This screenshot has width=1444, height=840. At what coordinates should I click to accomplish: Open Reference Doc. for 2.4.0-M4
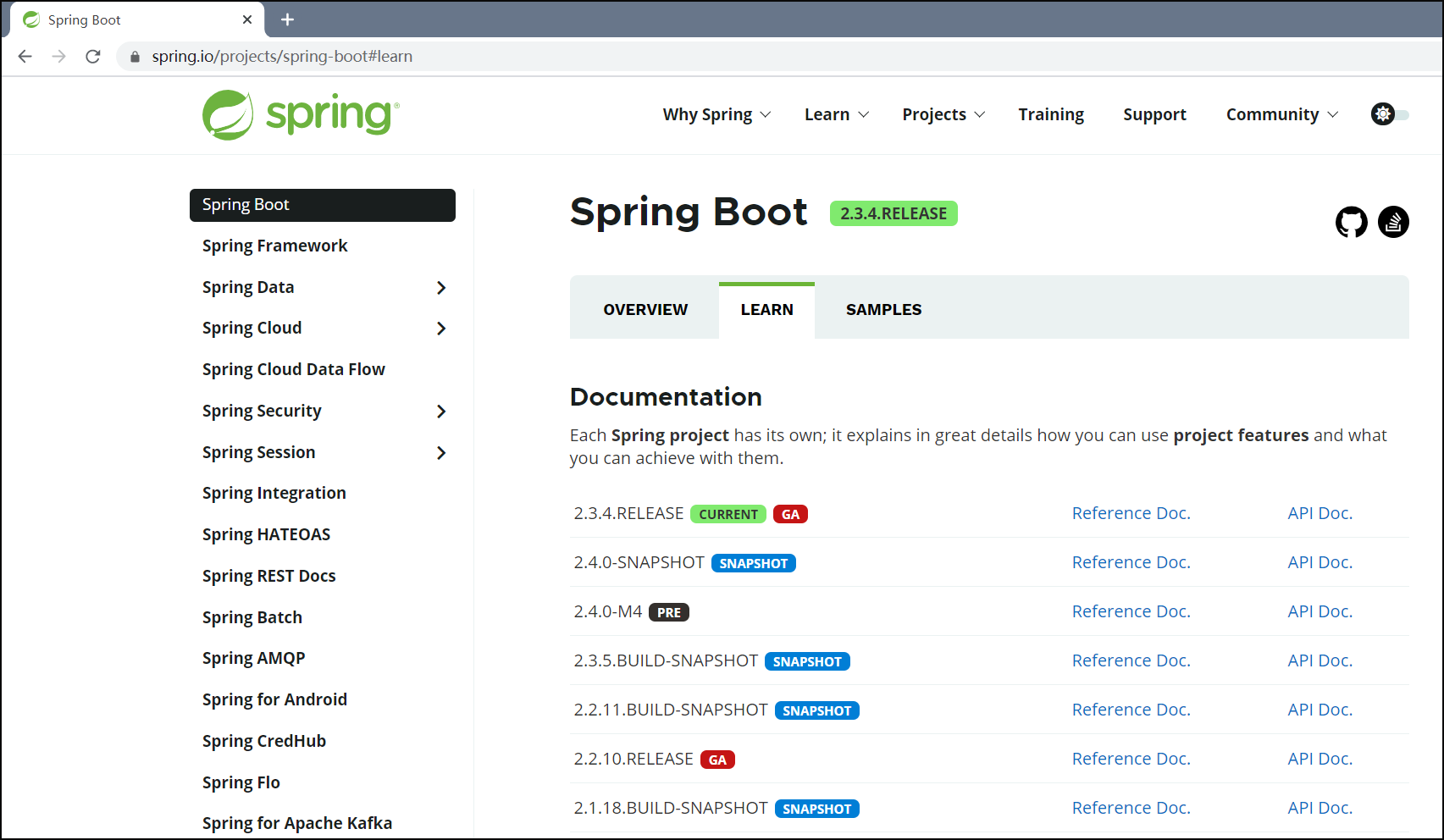(1131, 611)
